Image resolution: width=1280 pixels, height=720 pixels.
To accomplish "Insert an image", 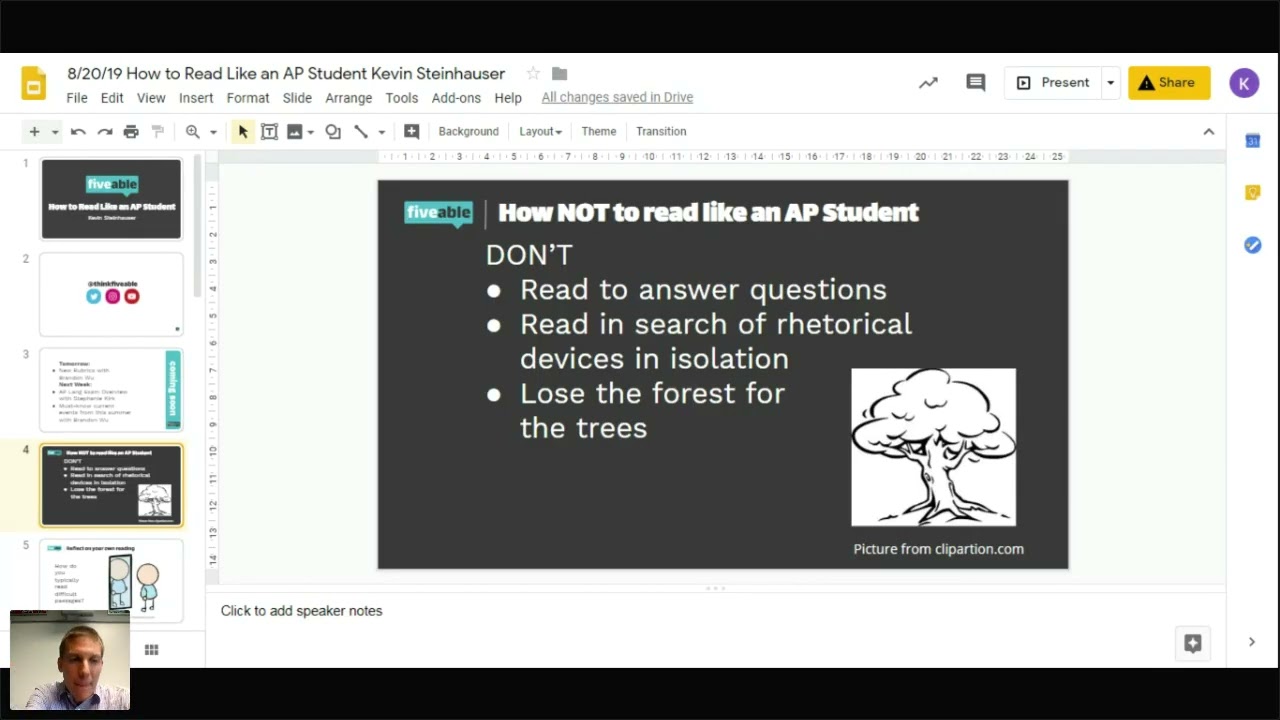I will [294, 131].
